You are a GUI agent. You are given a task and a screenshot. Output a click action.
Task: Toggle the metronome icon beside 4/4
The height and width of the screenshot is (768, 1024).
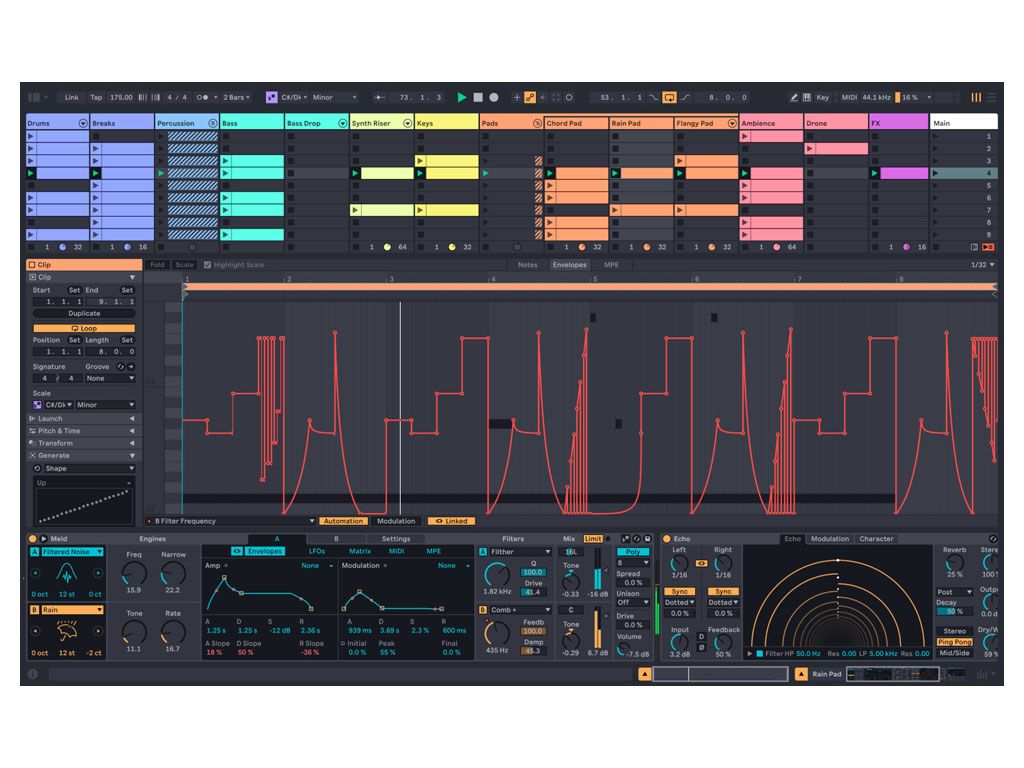coord(203,97)
